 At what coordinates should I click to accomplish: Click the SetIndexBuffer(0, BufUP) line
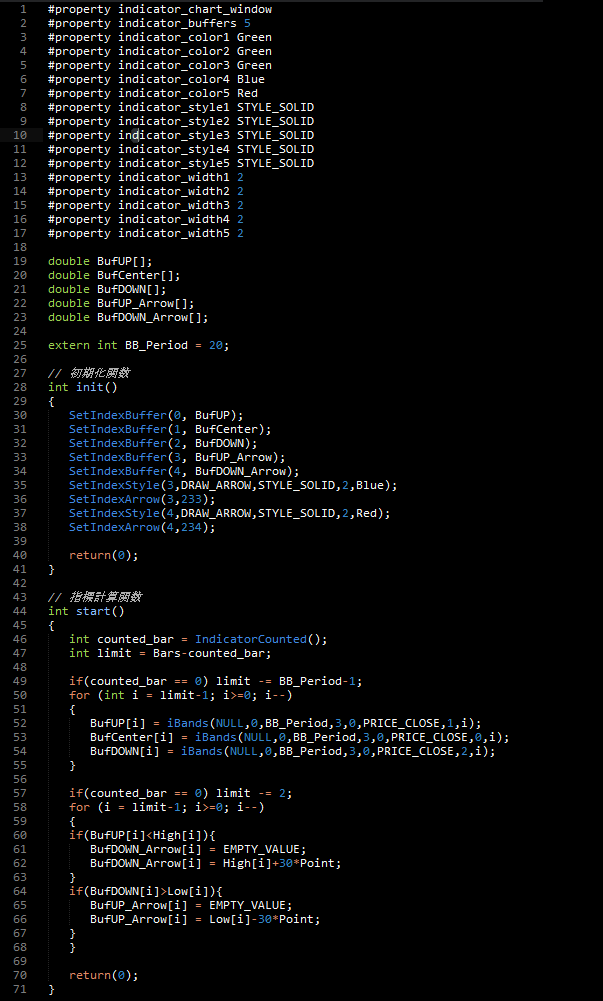coord(156,415)
